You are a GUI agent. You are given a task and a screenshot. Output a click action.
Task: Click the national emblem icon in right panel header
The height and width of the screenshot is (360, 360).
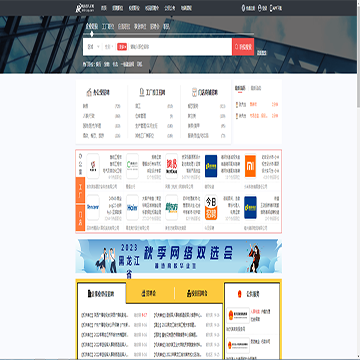point(239,294)
